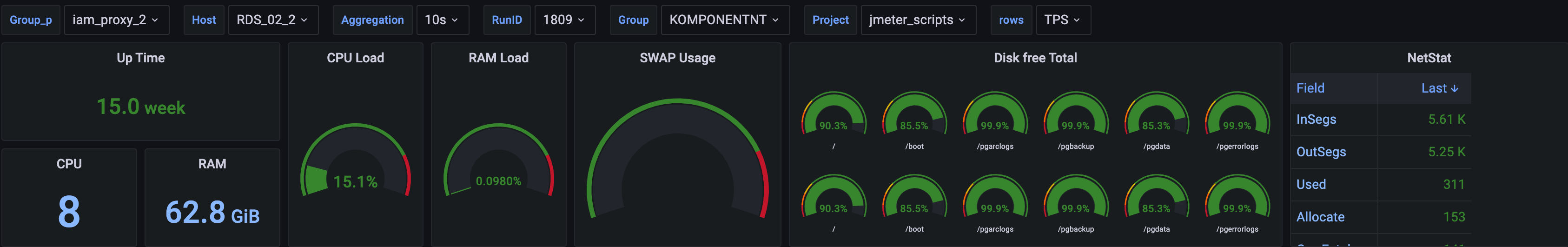Screen dimensions: 1568x247
Task: Click the bottom-row /boot gauge
Action: click(914, 196)
